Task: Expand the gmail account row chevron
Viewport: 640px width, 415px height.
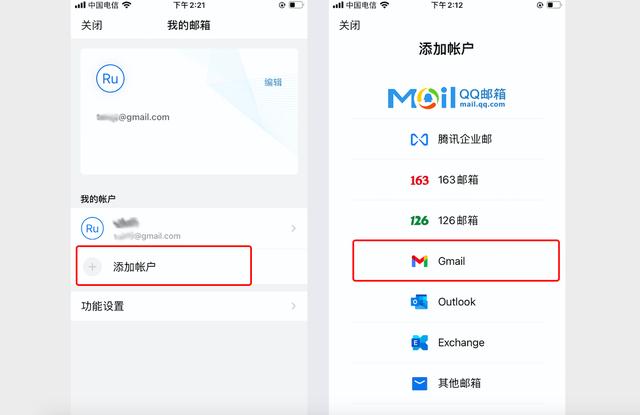Action: pyautogui.click(x=293, y=228)
